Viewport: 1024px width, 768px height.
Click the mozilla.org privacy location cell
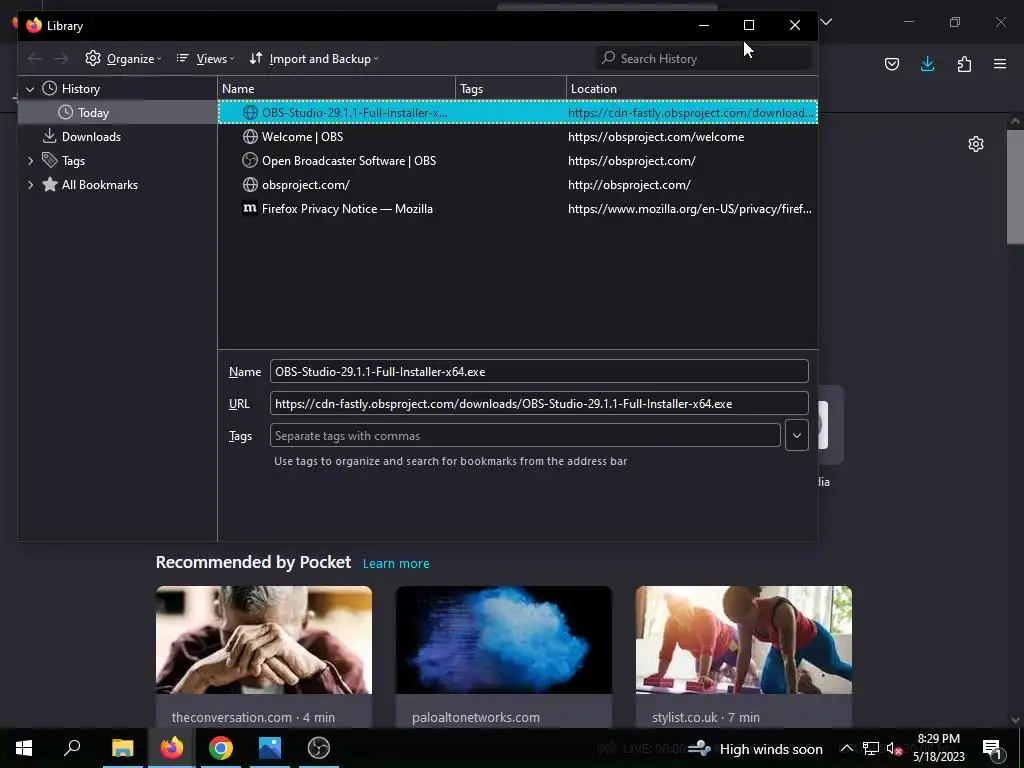click(x=690, y=209)
